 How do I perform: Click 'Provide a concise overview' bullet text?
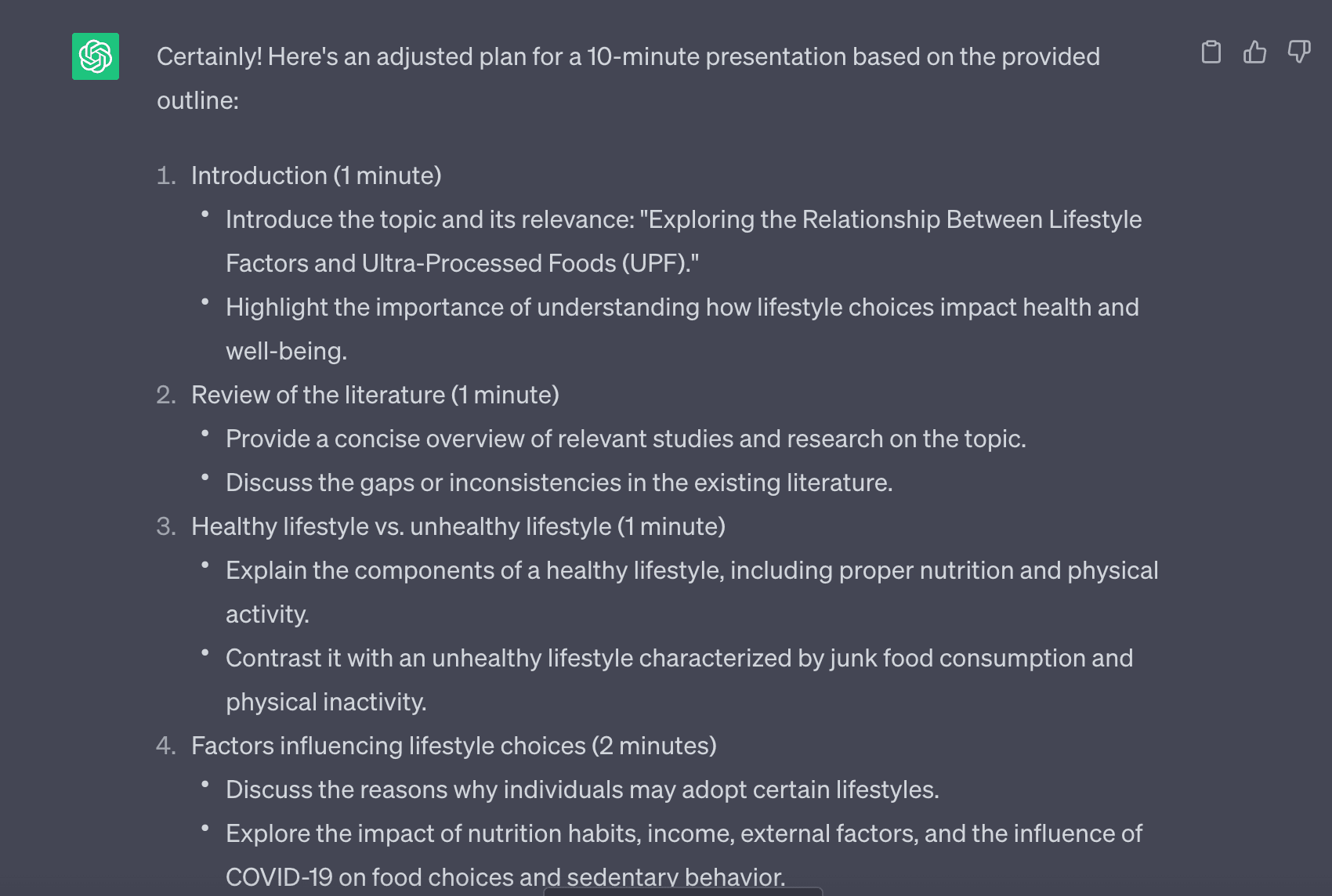pos(626,439)
